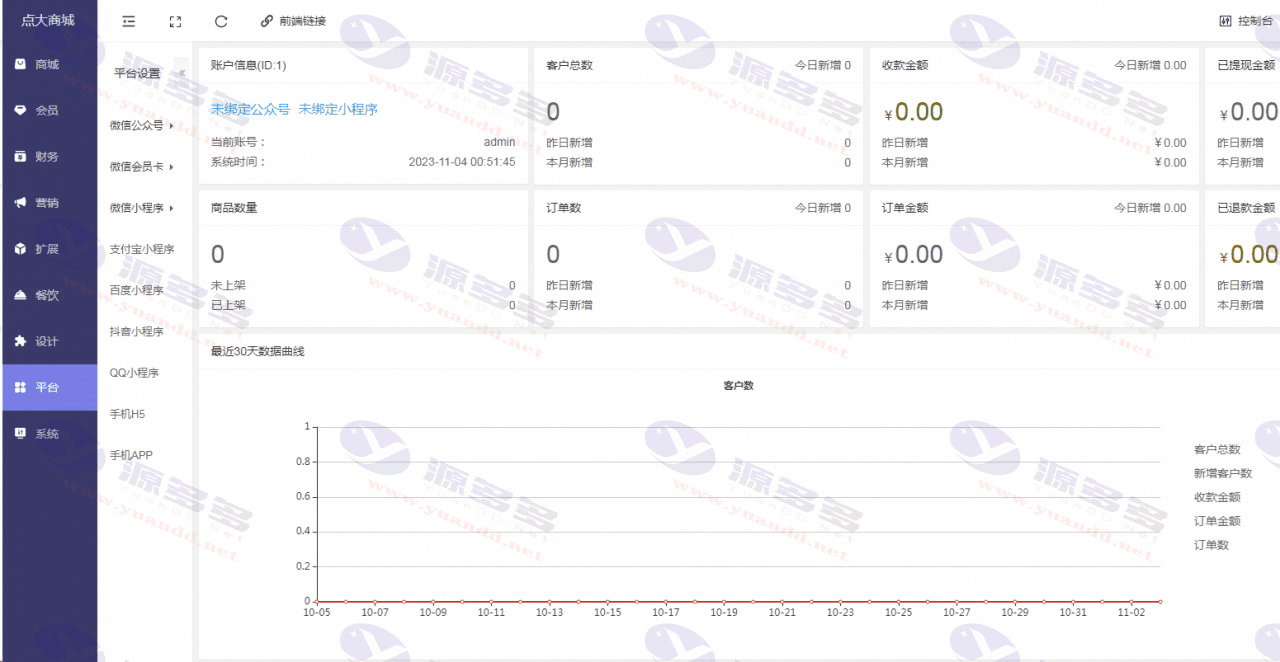Select the 系统 sidebar label
This screenshot has width=1280, height=662.
click(x=47, y=434)
